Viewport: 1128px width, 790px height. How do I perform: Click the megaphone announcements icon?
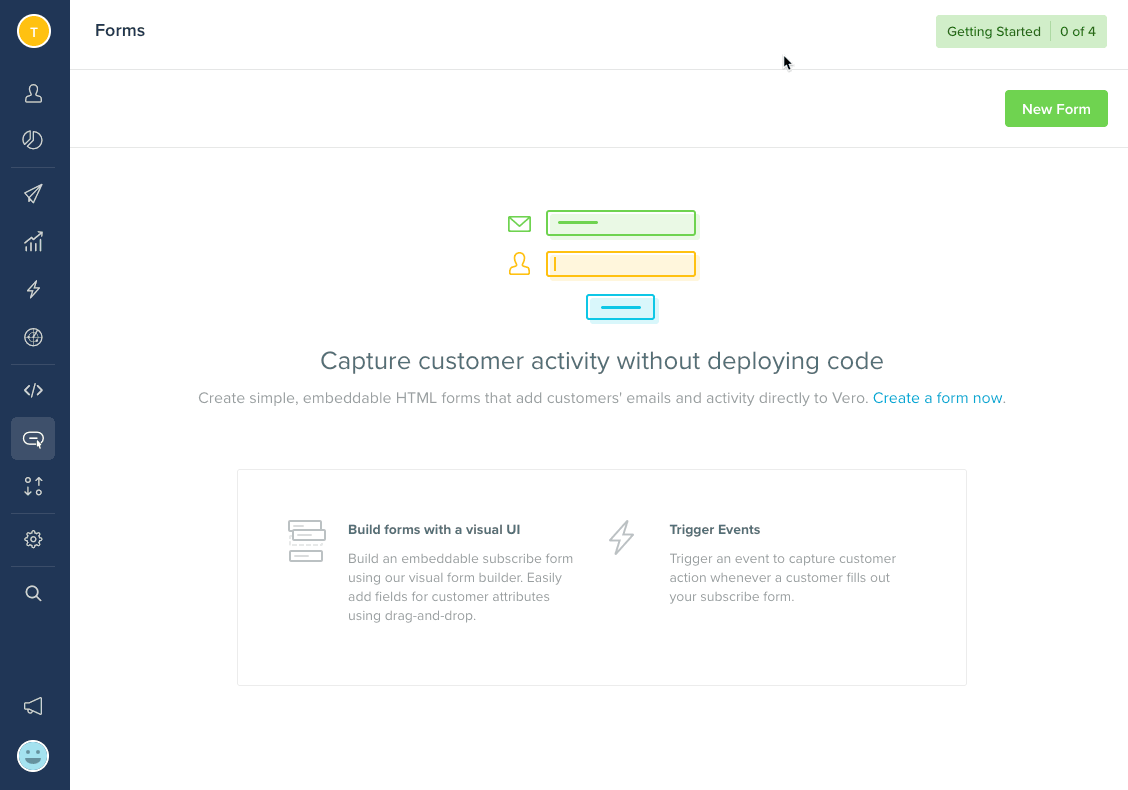33,706
